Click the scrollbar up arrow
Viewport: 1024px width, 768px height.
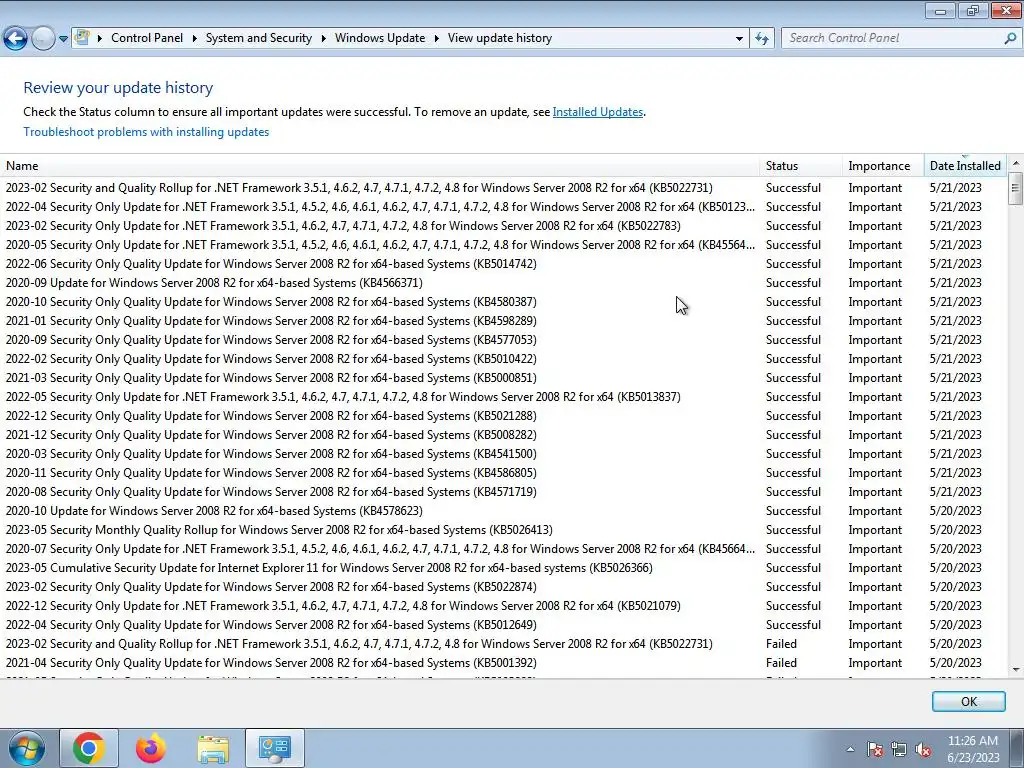pyautogui.click(x=1016, y=163)
